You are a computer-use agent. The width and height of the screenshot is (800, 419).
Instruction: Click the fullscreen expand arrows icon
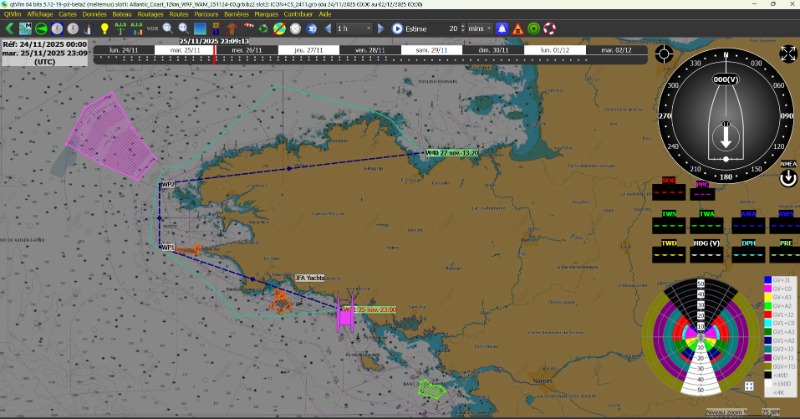[x=788, y=53]
